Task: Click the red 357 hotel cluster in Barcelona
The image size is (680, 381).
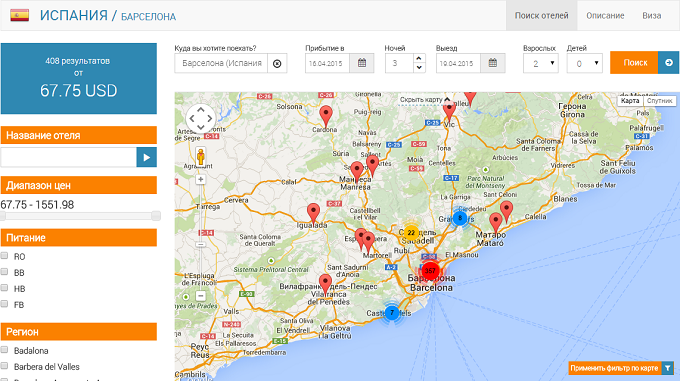Action: [430, 271]
